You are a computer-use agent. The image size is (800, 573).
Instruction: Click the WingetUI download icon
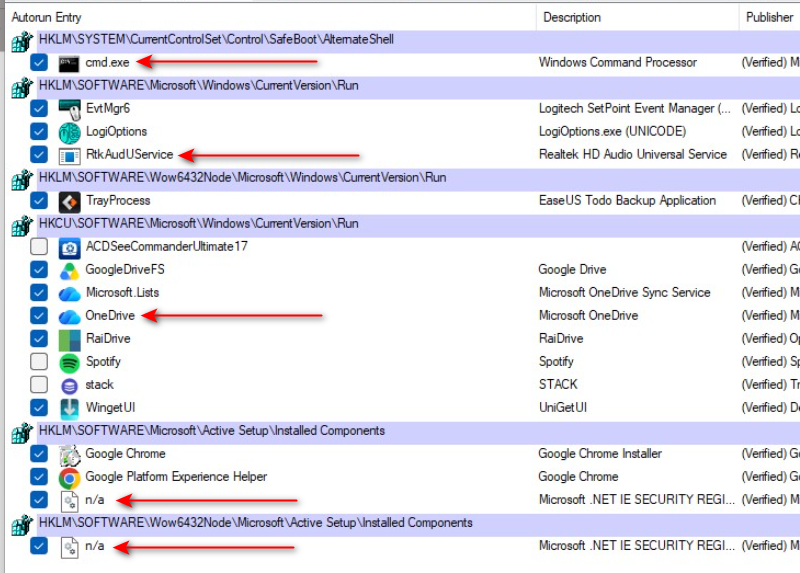(69, 409)
